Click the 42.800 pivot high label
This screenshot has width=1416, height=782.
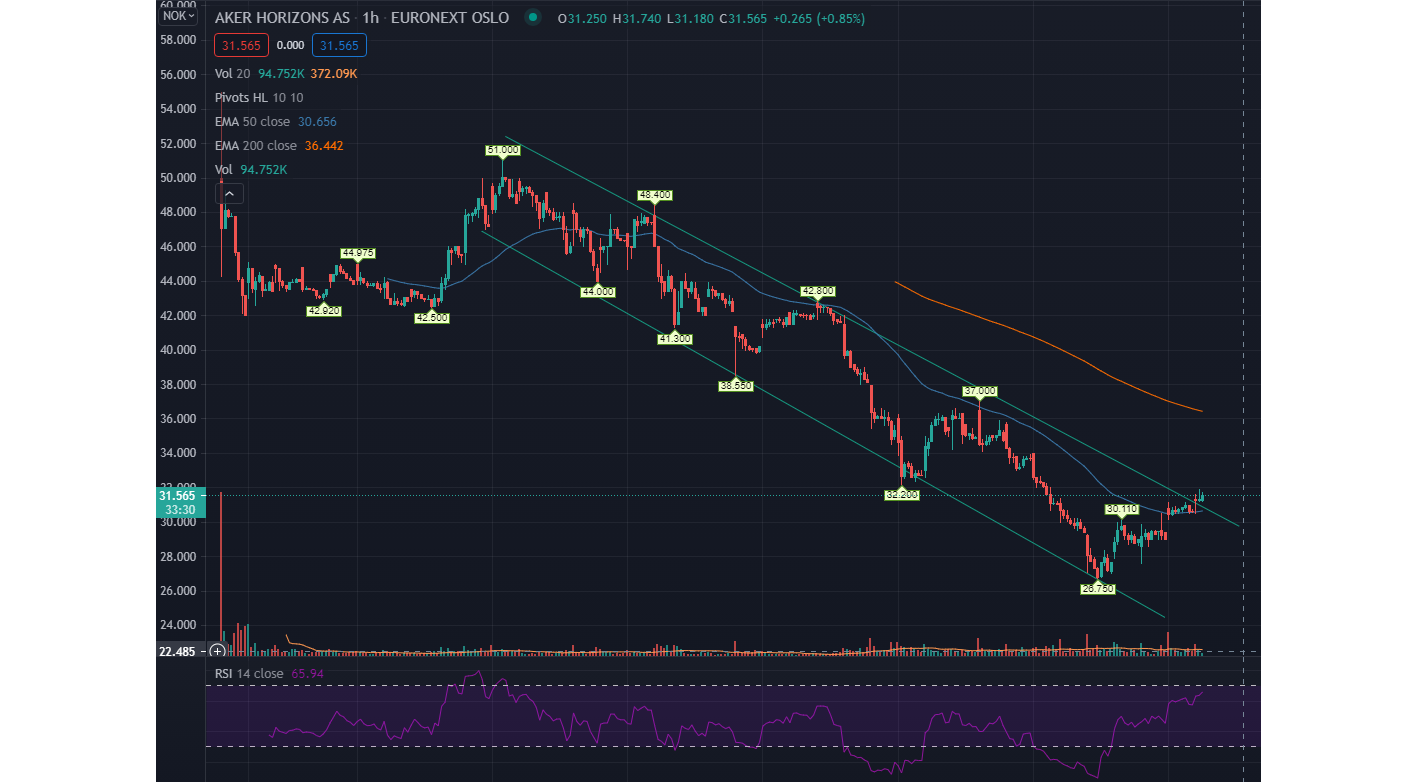[817, 291]
